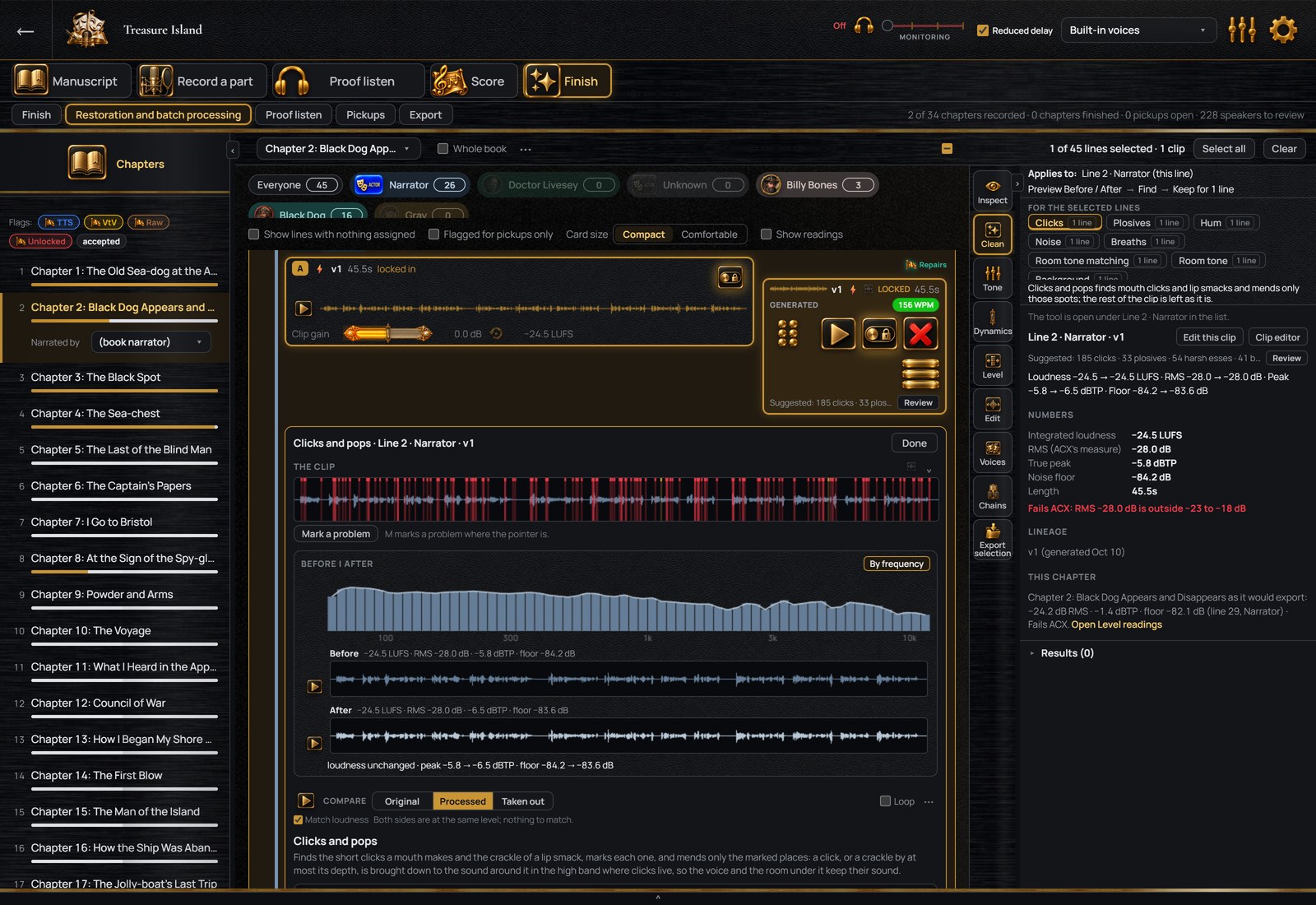
Task: Enable the Loop checkbox
Action: tap(885, 801)
